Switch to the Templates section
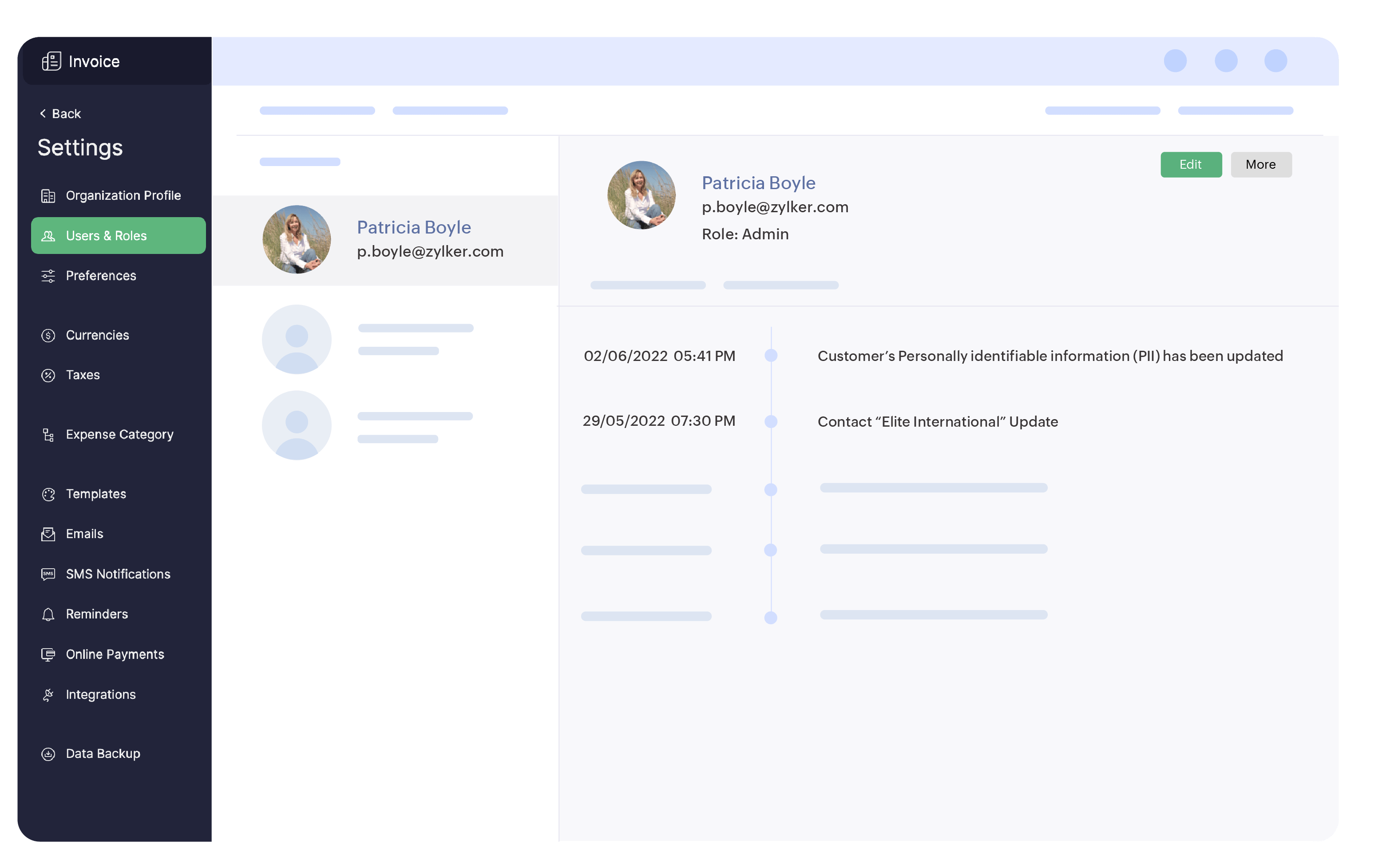 (48, 494)
